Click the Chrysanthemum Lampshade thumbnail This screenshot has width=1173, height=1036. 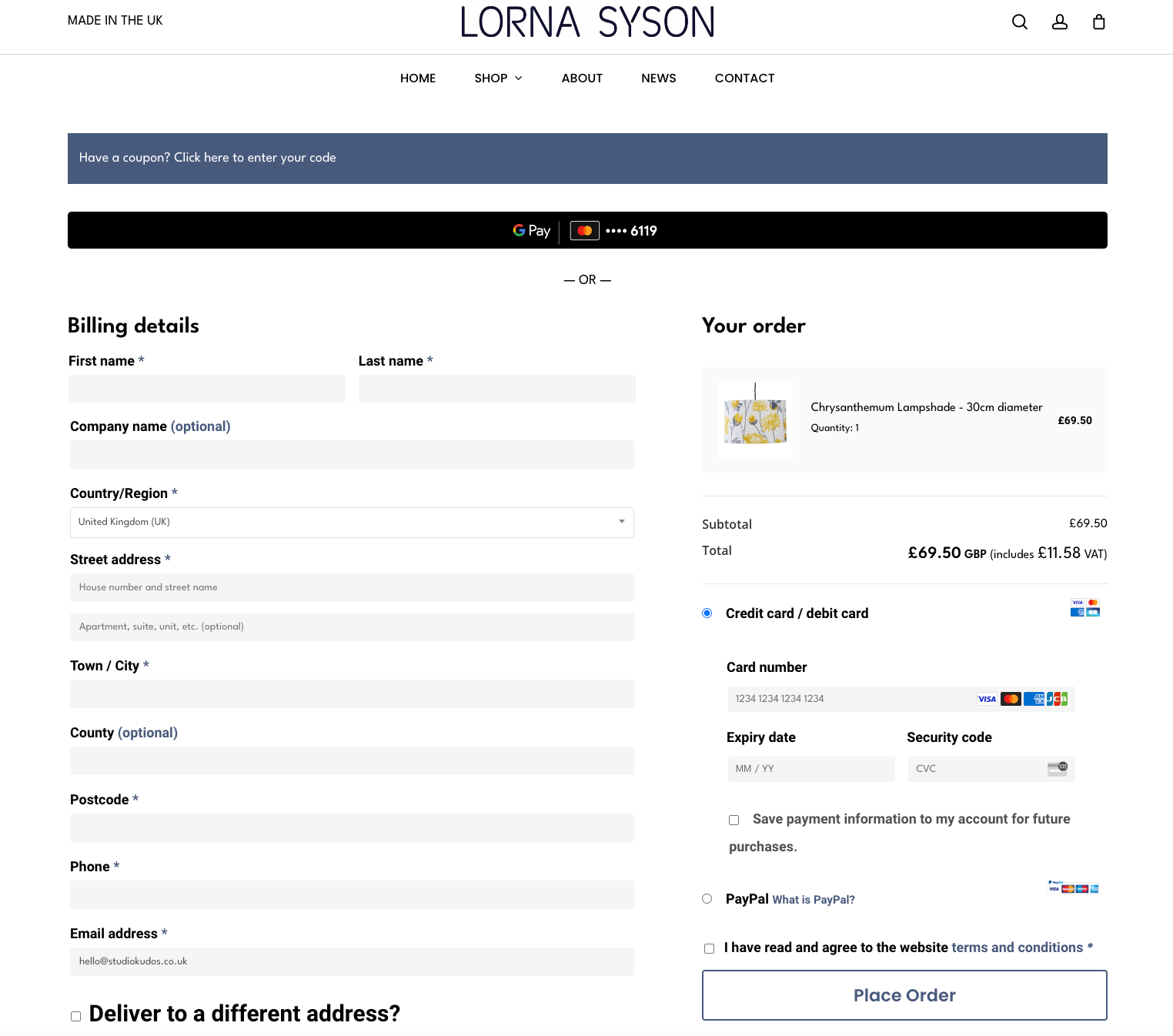[x=755, y=420]
